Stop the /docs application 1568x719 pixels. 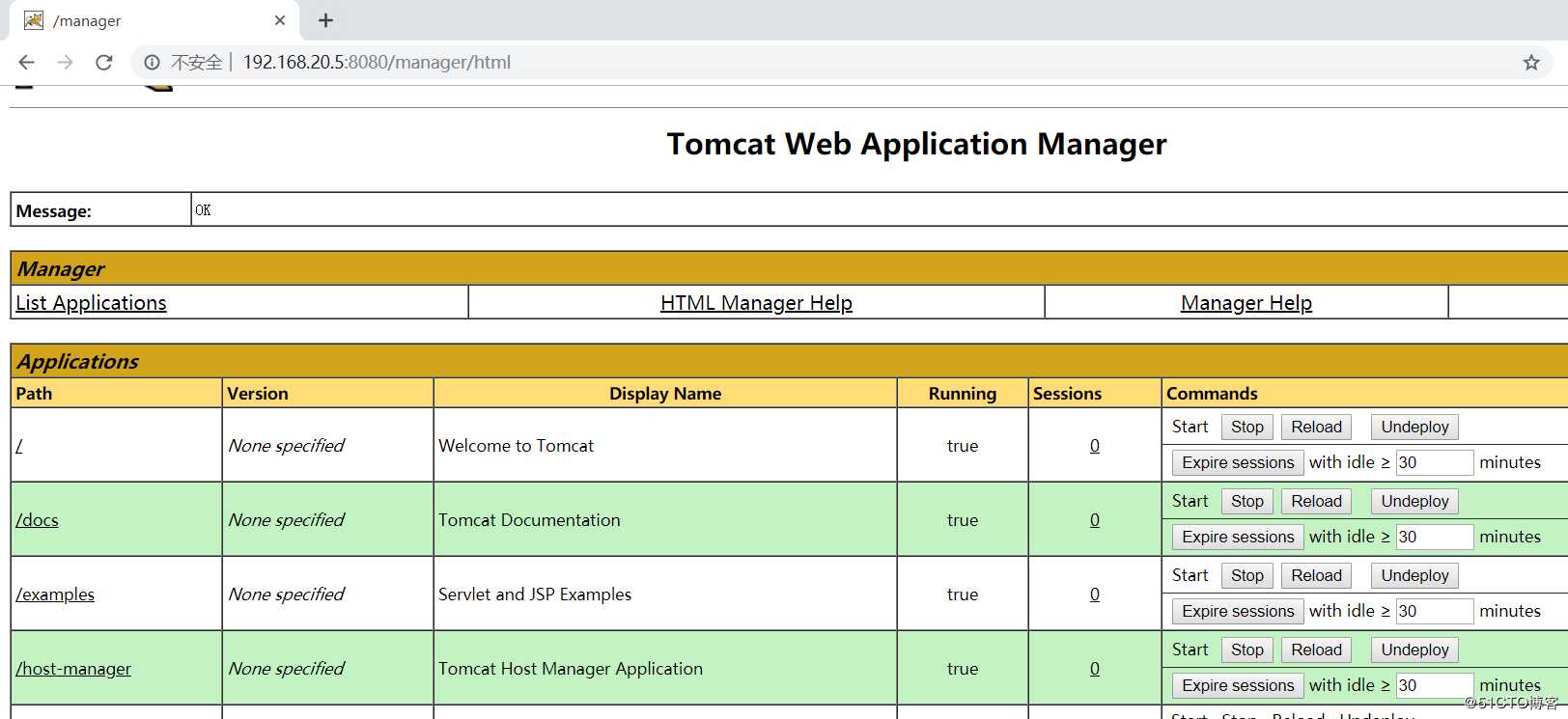[x=1247, y=502]
